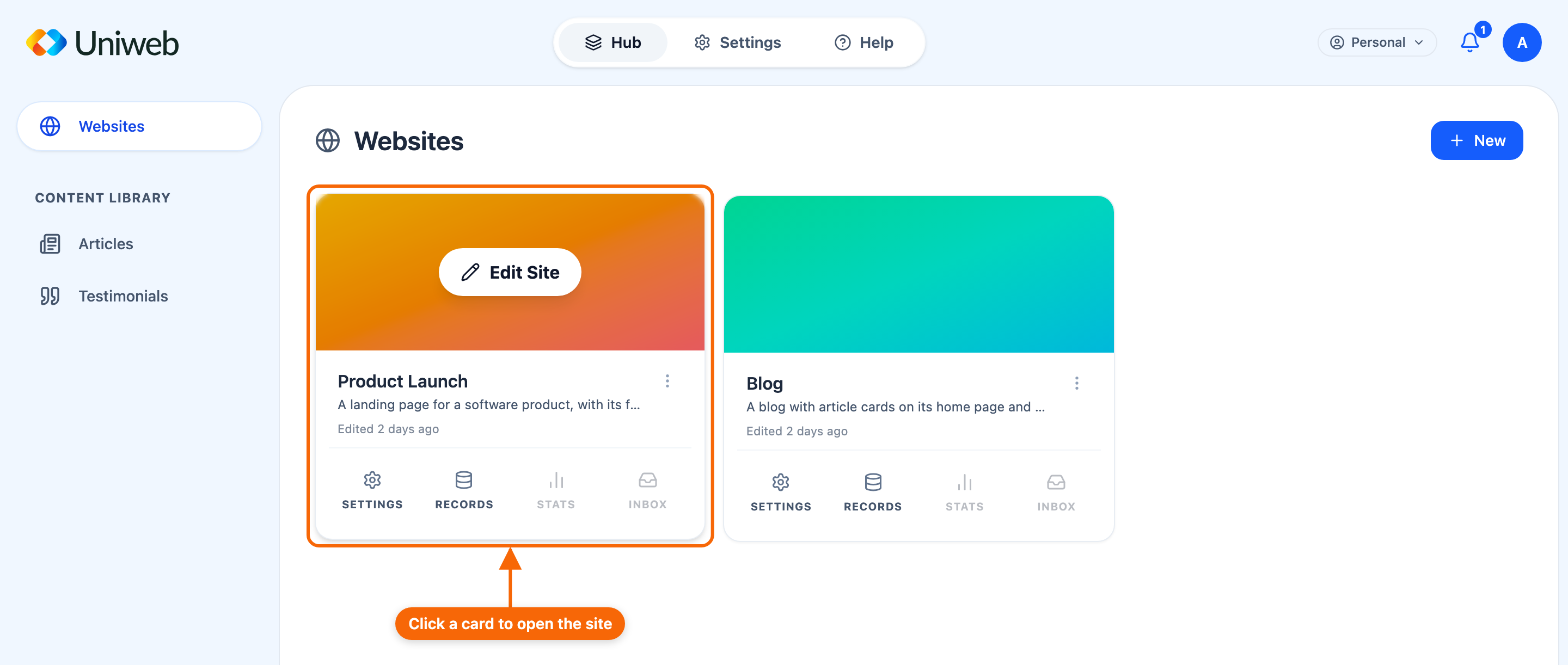Open the user avatar A menu
The width and height of the screenshot is (1568, 665).
point(1522,42)
